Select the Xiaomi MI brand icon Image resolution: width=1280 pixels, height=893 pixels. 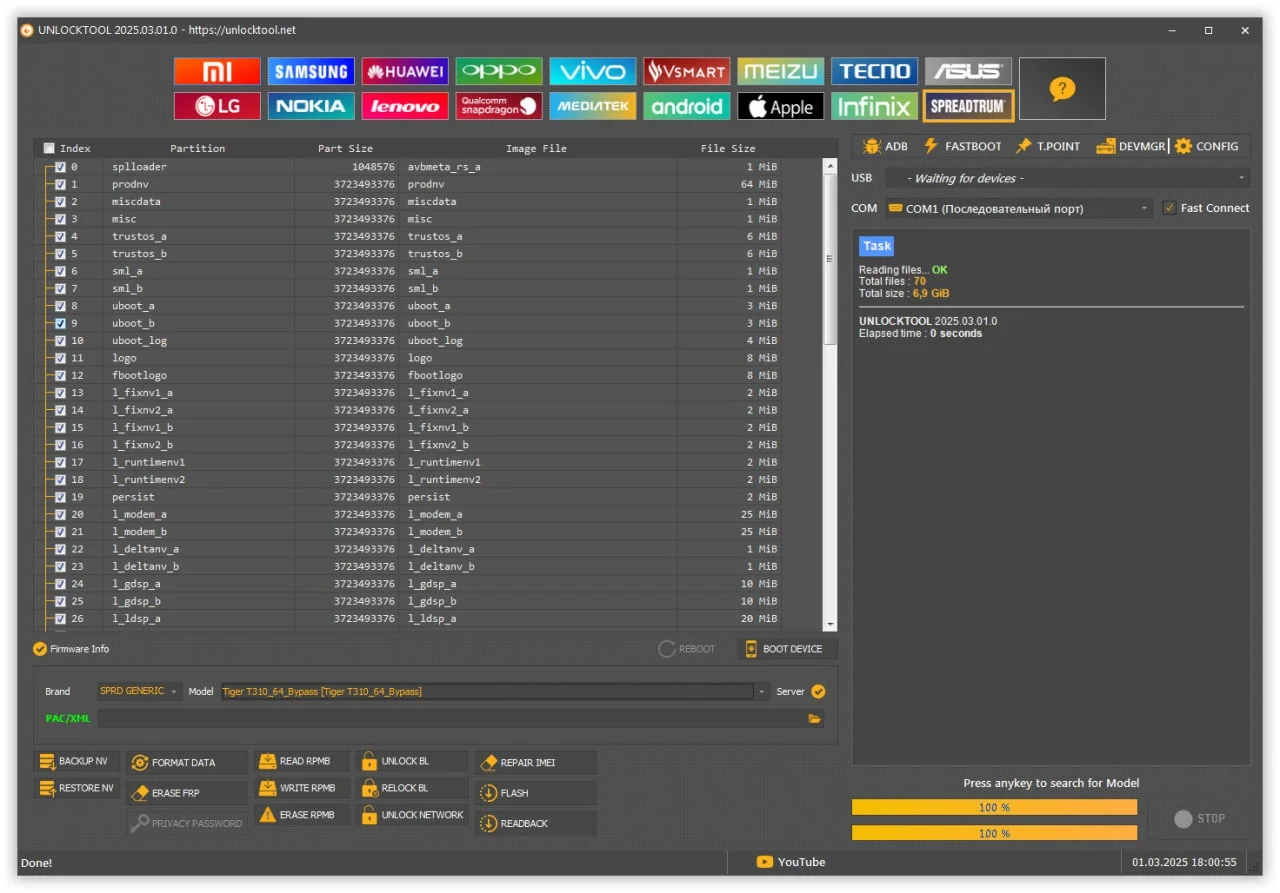[217, 71]
